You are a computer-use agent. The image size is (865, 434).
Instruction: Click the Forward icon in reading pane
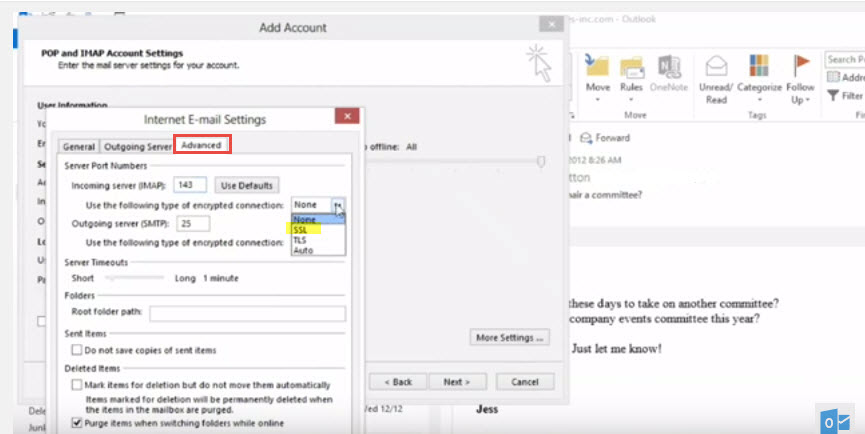pos(586,138)
